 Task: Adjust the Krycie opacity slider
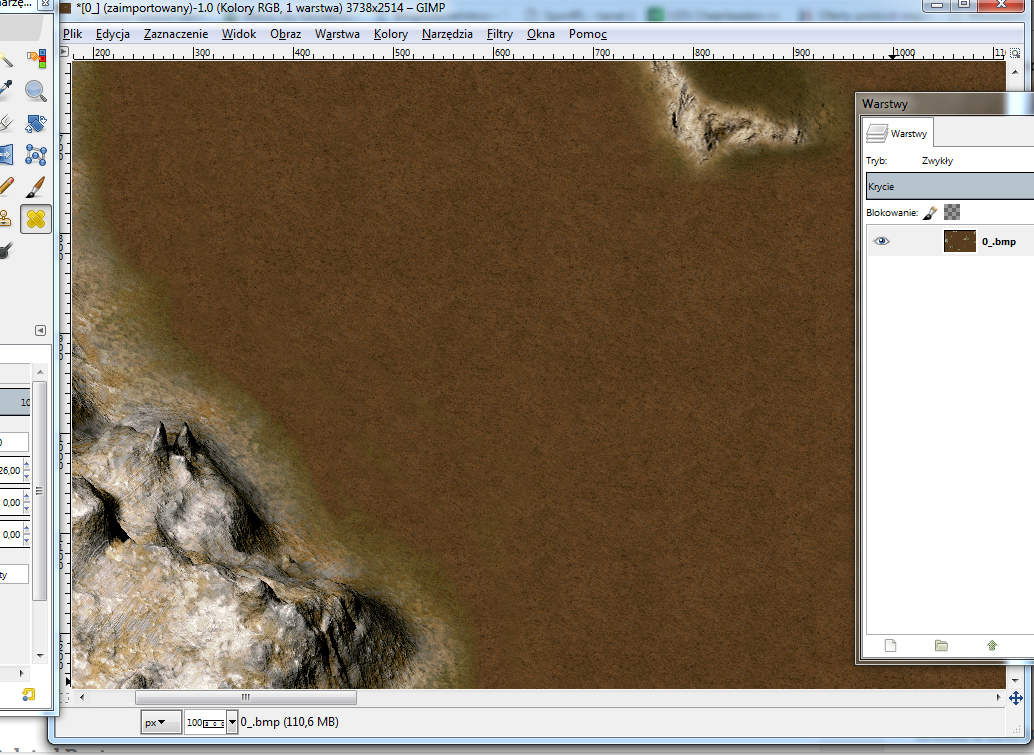coord(950,187)
